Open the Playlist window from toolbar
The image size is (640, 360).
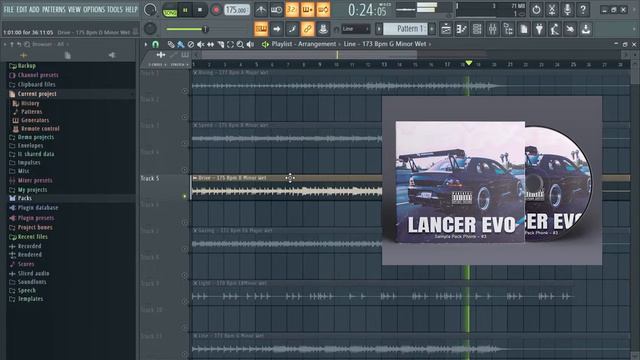click(x=446, y=29)
